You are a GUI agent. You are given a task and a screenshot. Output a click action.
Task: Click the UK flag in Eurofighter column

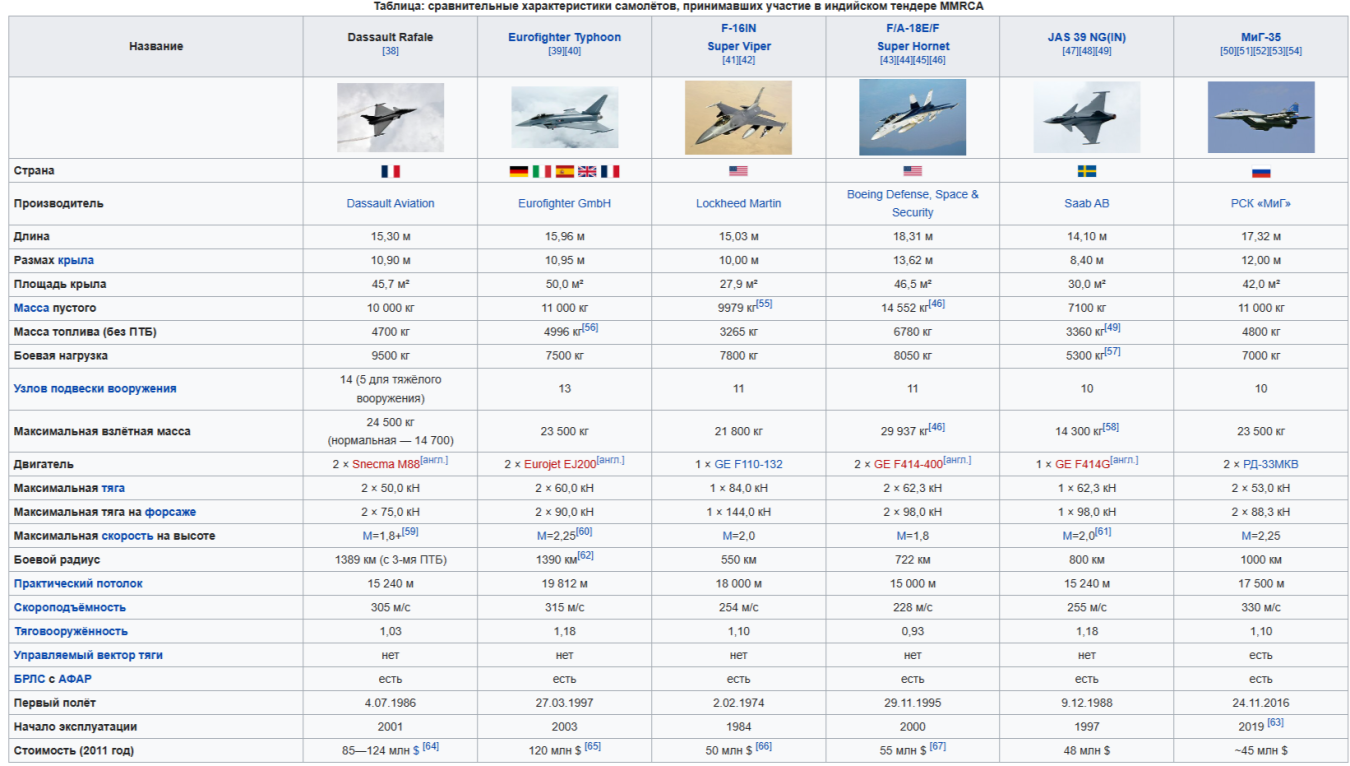tap(587, 171)
